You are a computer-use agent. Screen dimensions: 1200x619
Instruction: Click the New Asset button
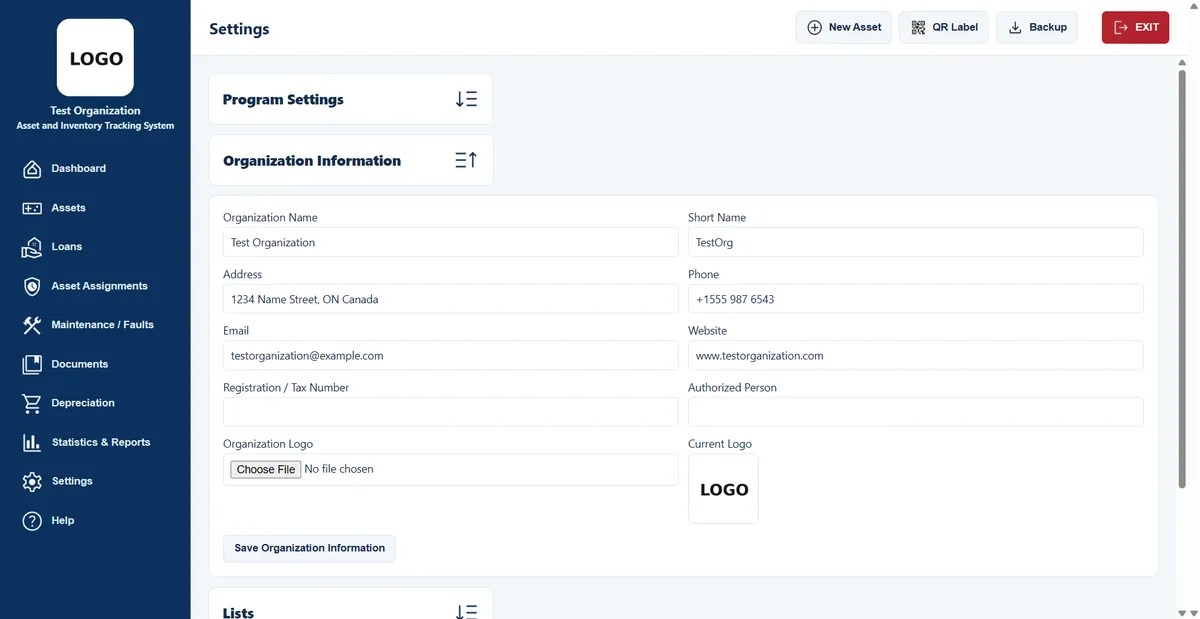(x=844, y=27)
